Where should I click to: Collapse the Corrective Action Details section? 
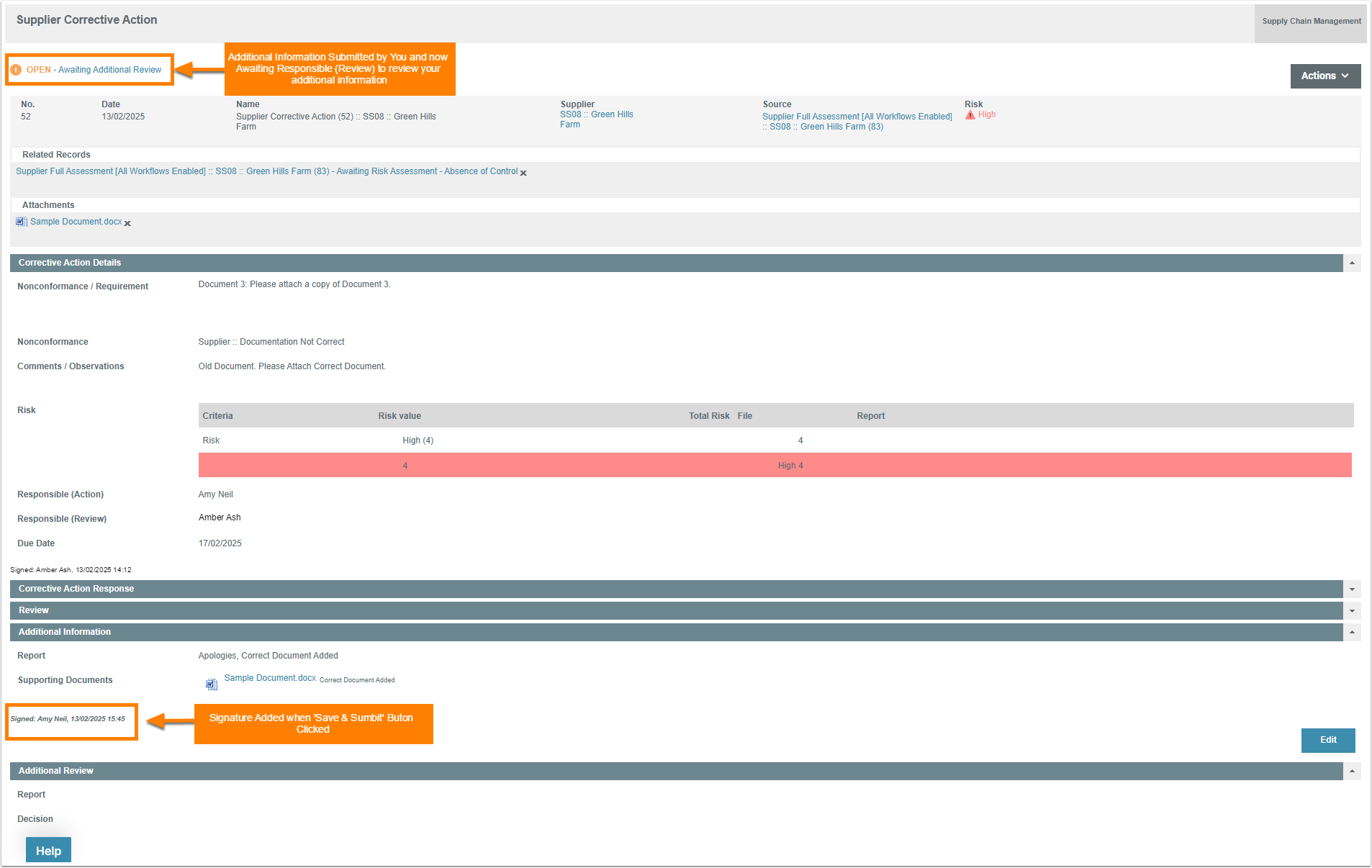tap(1352, 263)
